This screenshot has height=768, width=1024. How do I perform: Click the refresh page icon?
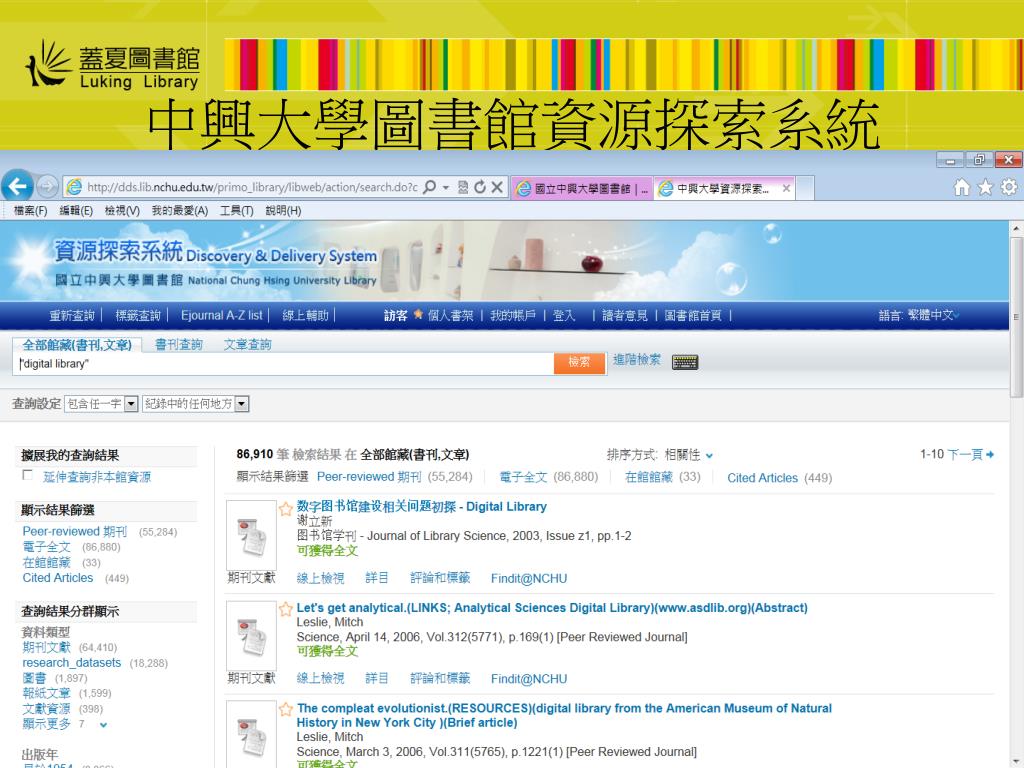click(480, 187)
